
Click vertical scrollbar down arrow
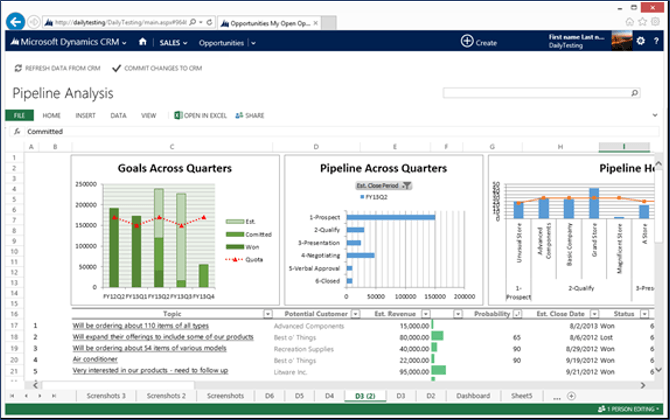(x=658, y=370)
